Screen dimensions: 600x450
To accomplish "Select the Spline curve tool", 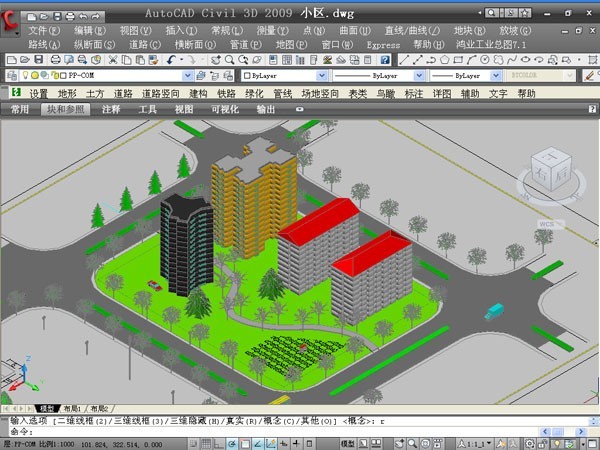I will 512,60.
